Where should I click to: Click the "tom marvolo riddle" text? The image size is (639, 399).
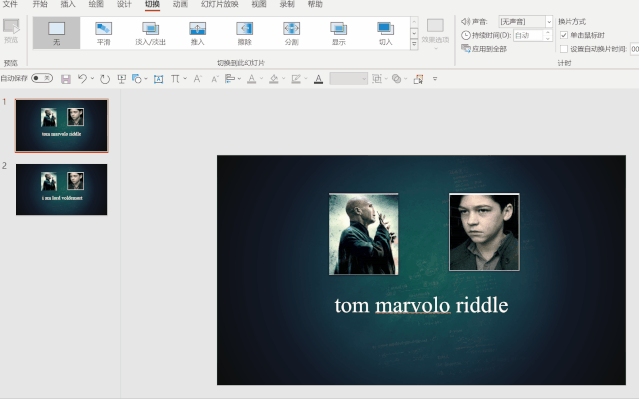421,305
